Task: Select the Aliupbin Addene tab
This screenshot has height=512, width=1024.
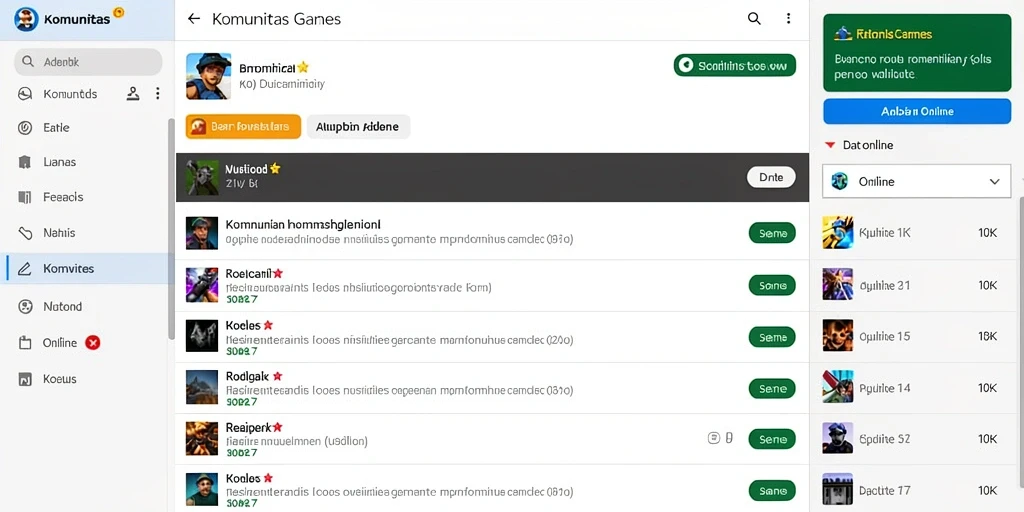Action: point(358,127)
